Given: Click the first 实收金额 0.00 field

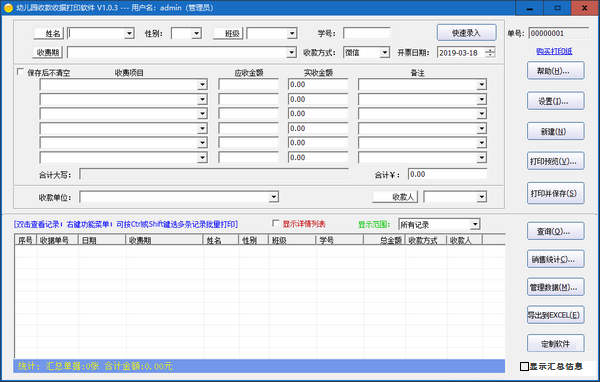Looking at the screenshot, I should tap(318, 85).
